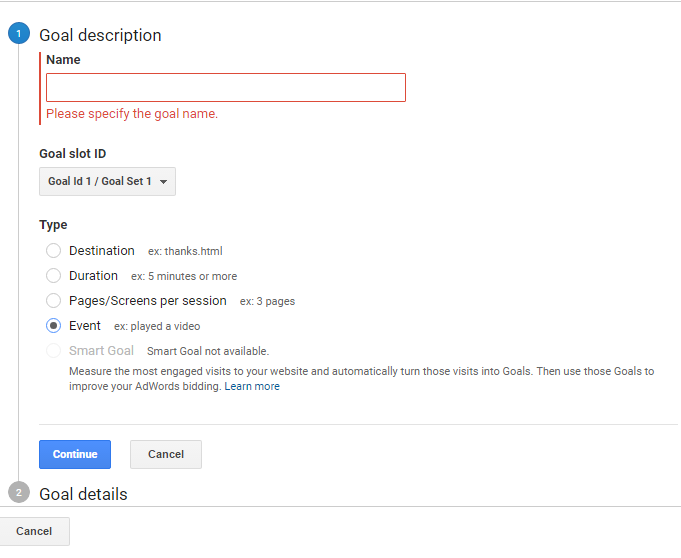This screenshot has height=558, width=681.
Task: Click 'ex: 5 minutes or more' text
Action: (184, 276)
